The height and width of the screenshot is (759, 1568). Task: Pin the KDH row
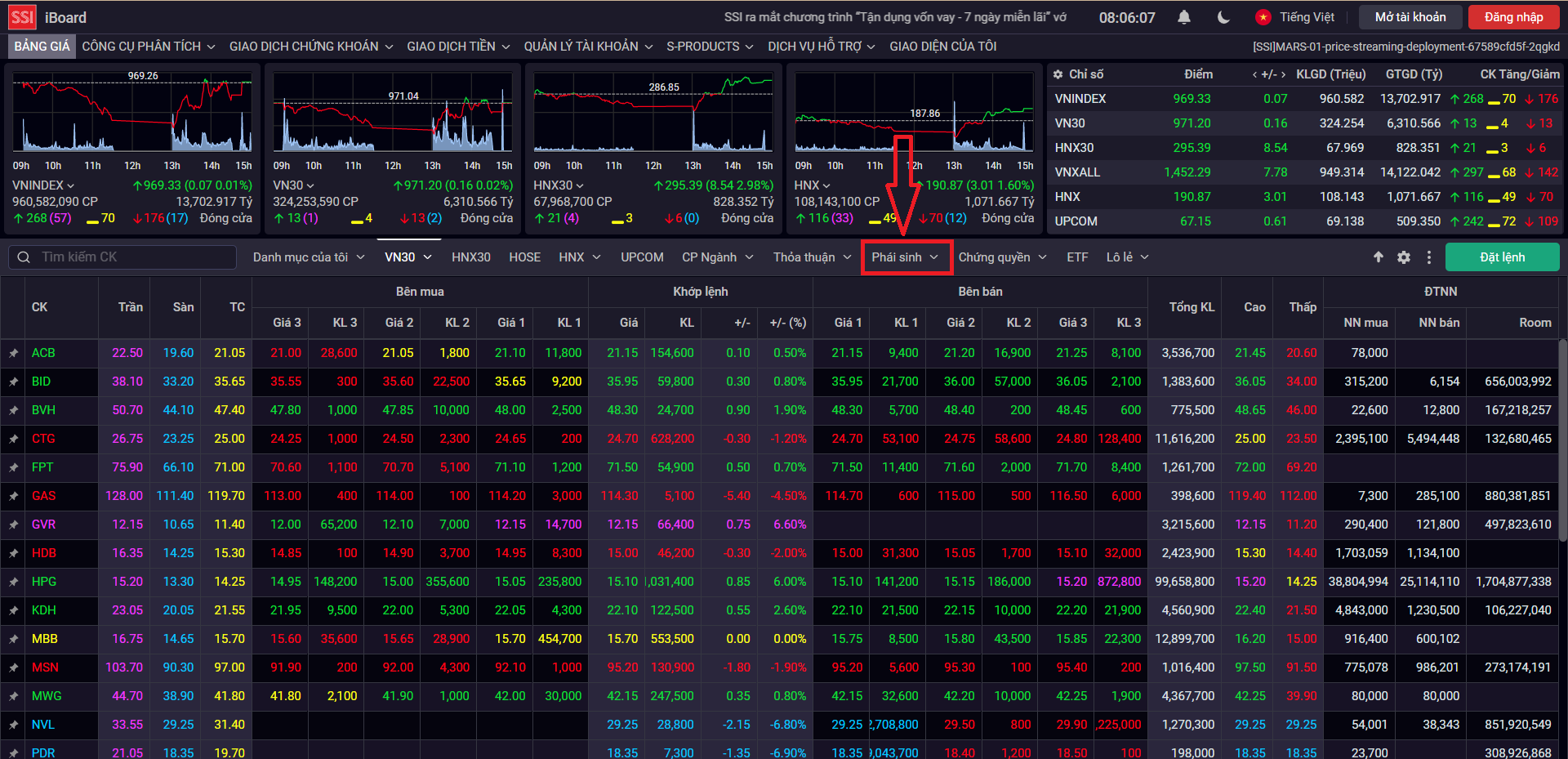13,610
